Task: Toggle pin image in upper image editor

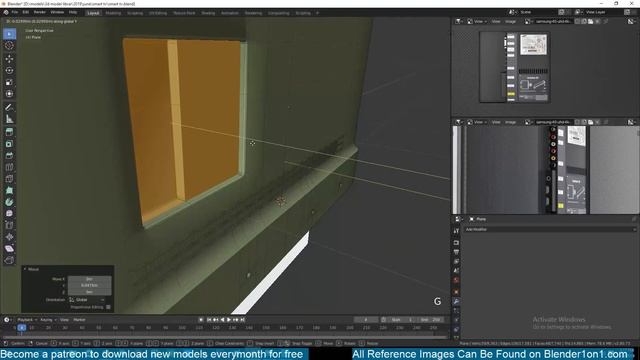Action: [x=606, y=21]
